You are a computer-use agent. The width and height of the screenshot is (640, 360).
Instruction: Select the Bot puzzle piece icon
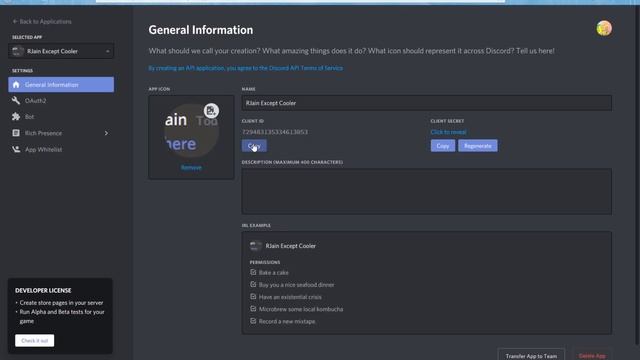pos(16,117)
